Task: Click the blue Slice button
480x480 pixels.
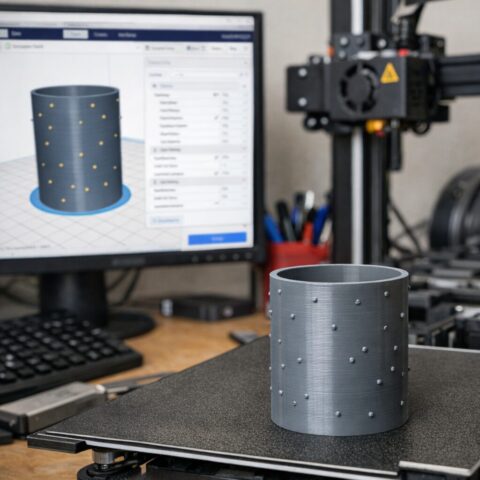Action: [x=217, y=239]
